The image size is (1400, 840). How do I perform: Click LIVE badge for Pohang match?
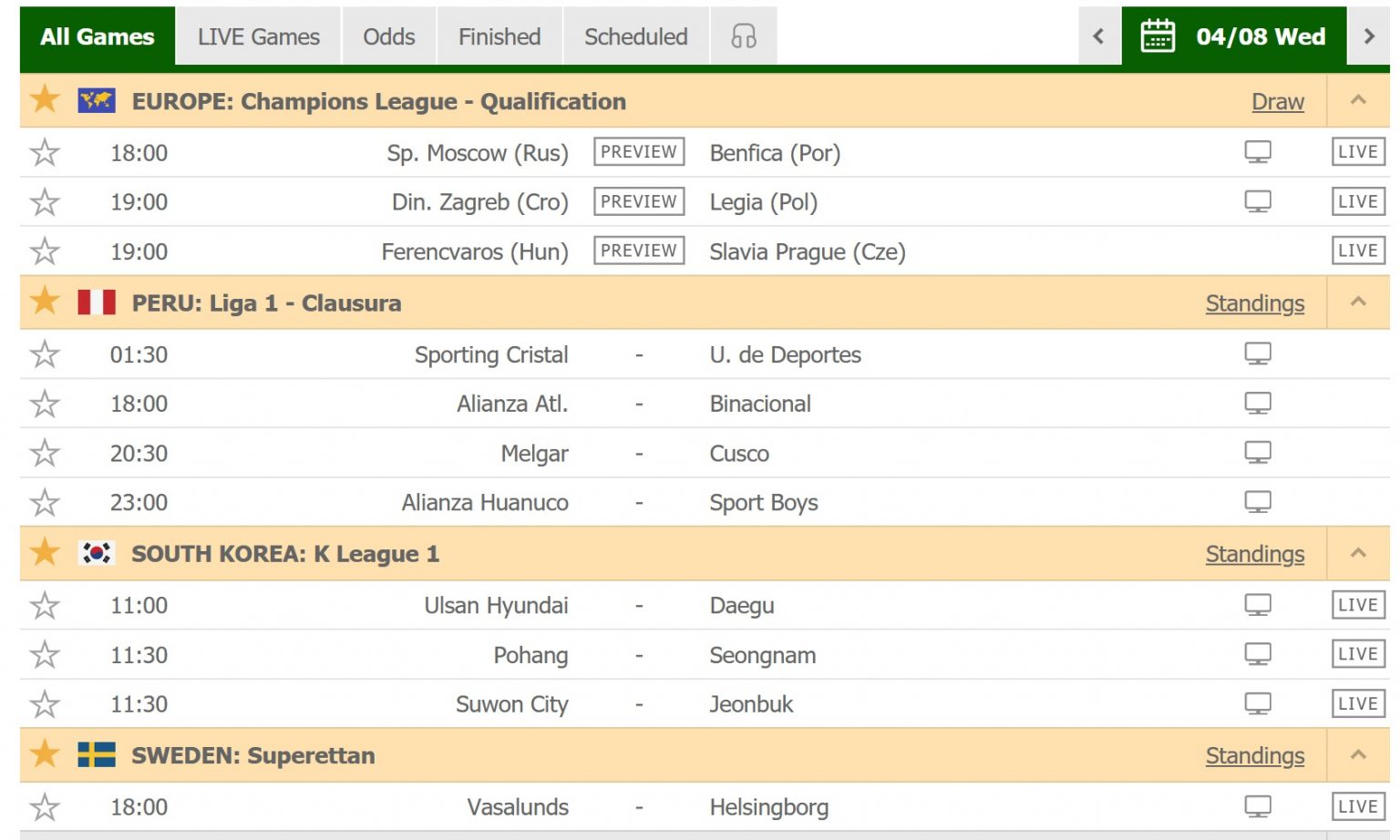click(x=1358, y=654)
